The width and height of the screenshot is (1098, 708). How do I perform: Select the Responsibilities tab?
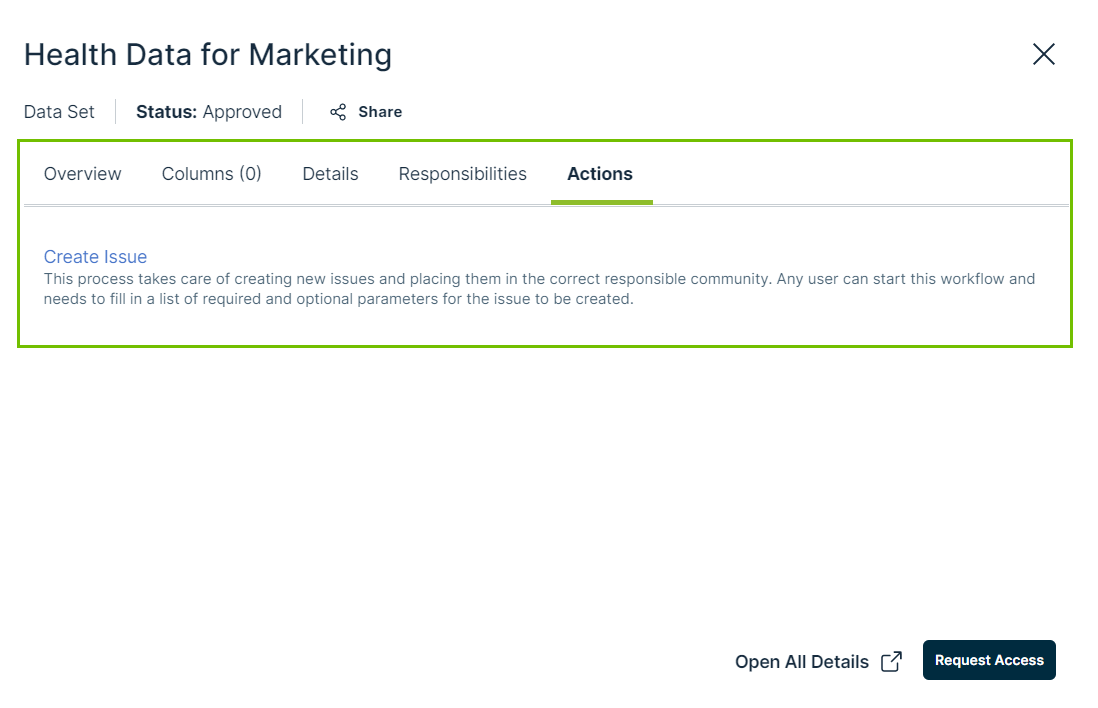462,174
